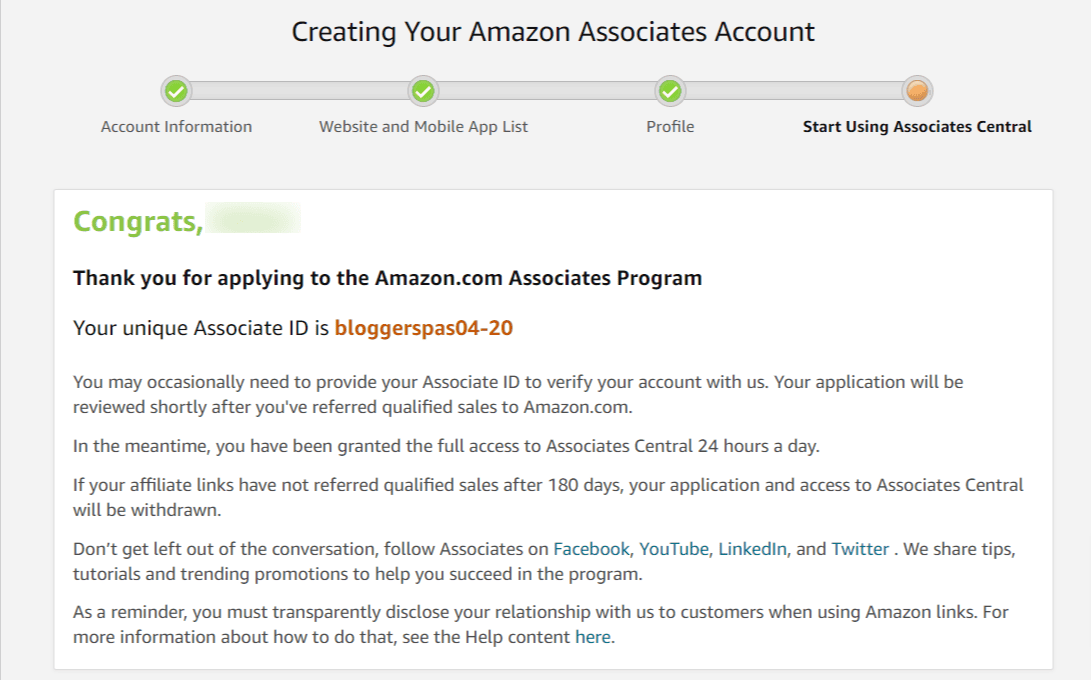
Task: Switch to the Profile step
Action: tap(669, 126)
